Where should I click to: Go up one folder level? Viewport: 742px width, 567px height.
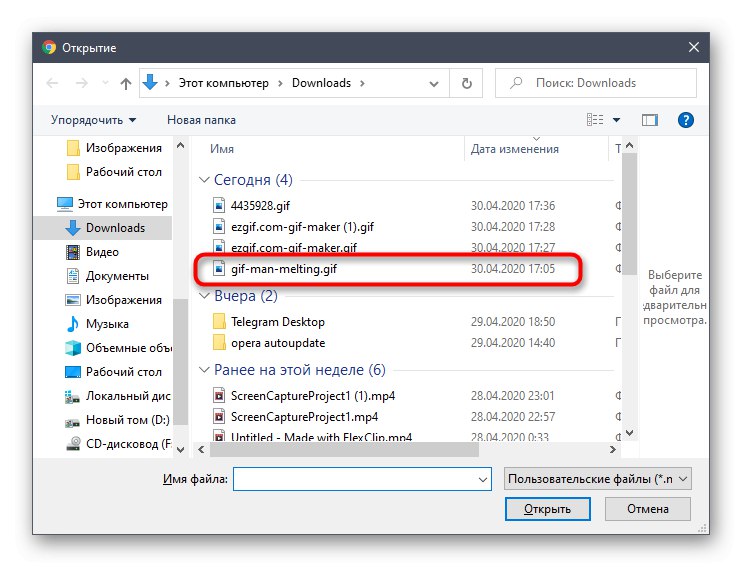coord(125,84)
